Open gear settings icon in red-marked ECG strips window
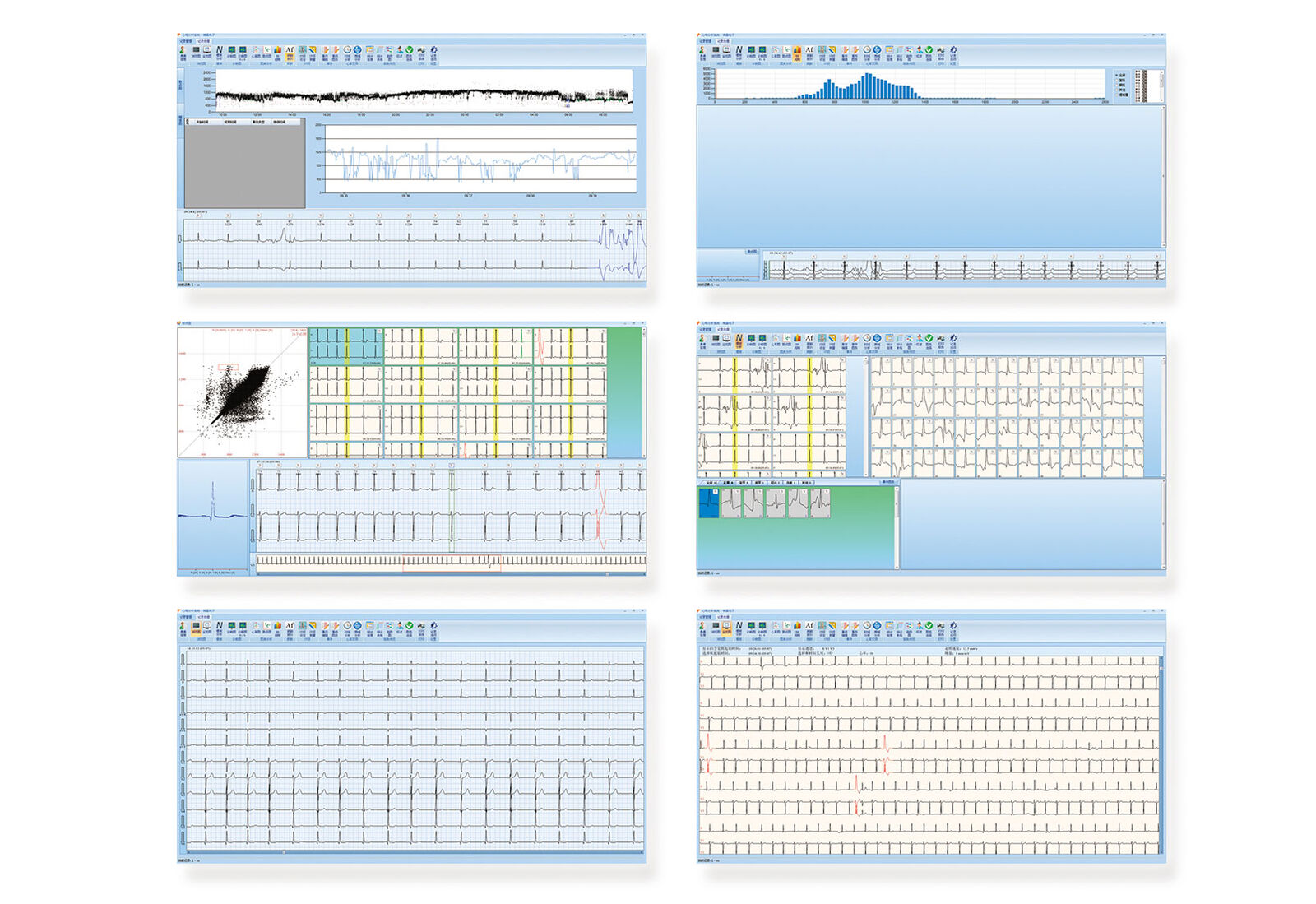The image size is (1316, 904). click(x=953, y=627)
